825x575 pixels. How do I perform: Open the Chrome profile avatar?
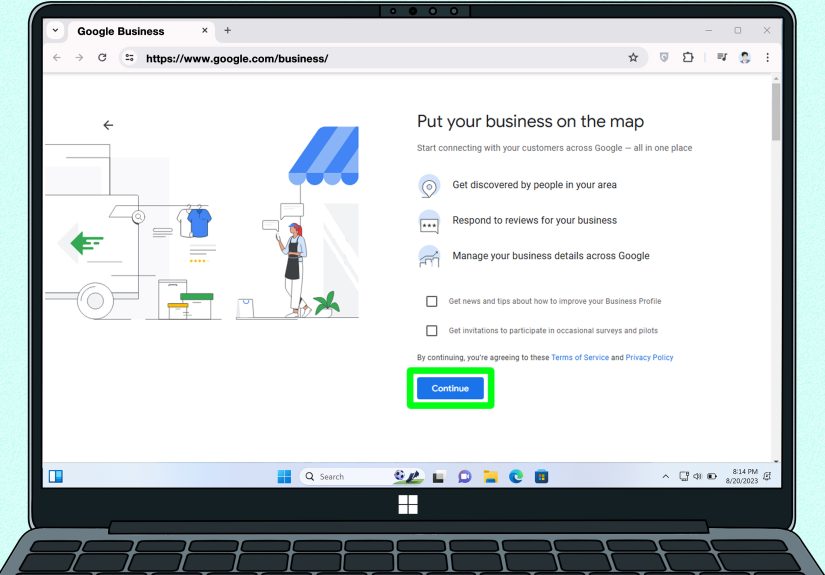[744, 57]
